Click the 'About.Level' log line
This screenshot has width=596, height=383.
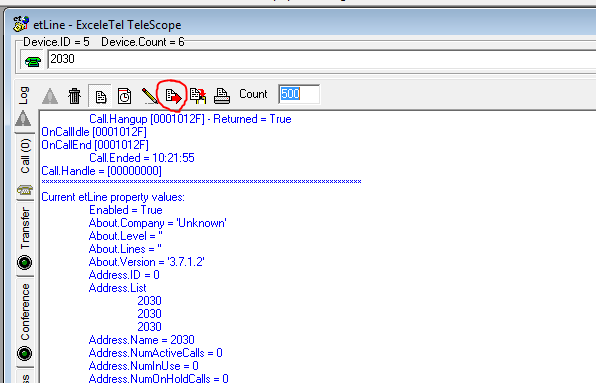click(x=125, y=236)
